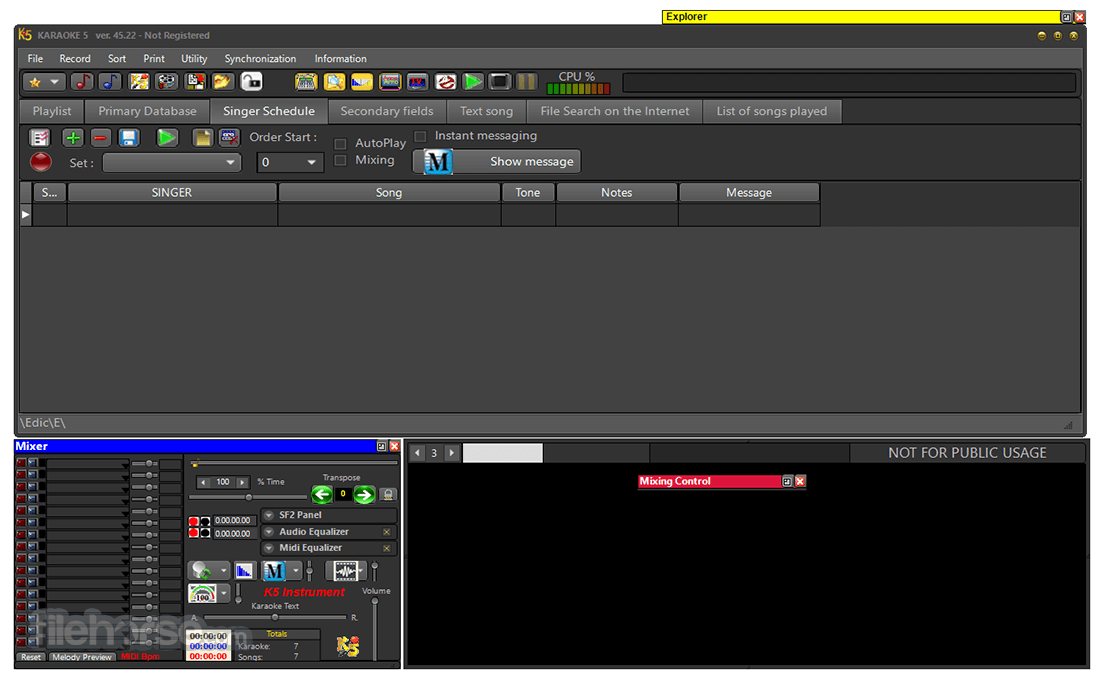Click the Reset button in Mixer
The height and width of the screenshot is (681, 1100).
pos(31,657)
